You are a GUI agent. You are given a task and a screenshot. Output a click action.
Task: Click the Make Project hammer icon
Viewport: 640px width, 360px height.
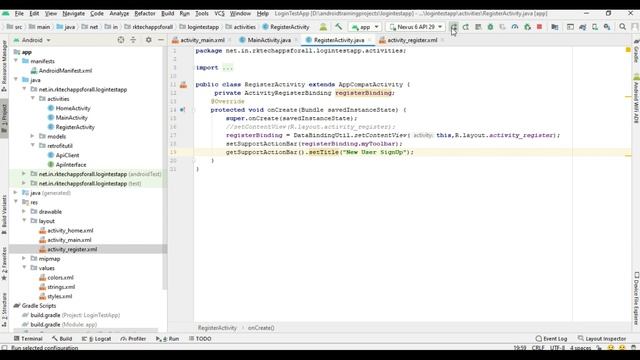tap(338, 27)
